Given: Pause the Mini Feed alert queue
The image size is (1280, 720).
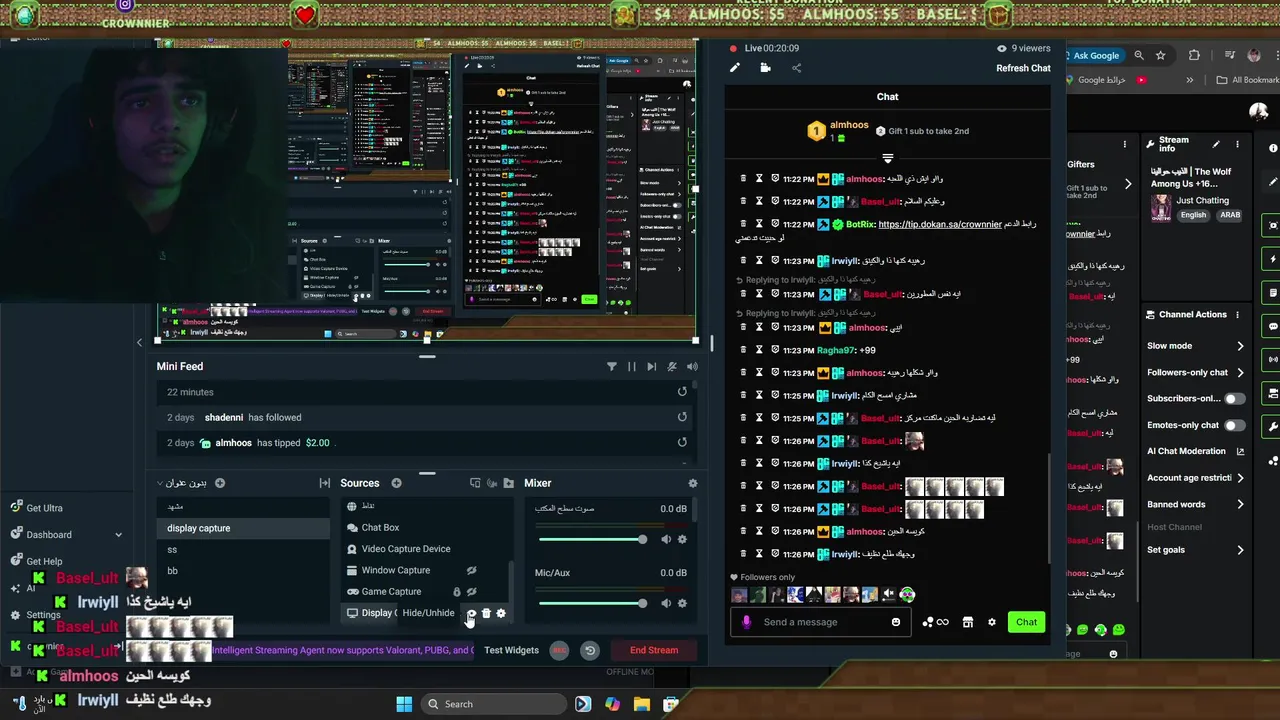Looking at the screenshot, I should [632, 367].
